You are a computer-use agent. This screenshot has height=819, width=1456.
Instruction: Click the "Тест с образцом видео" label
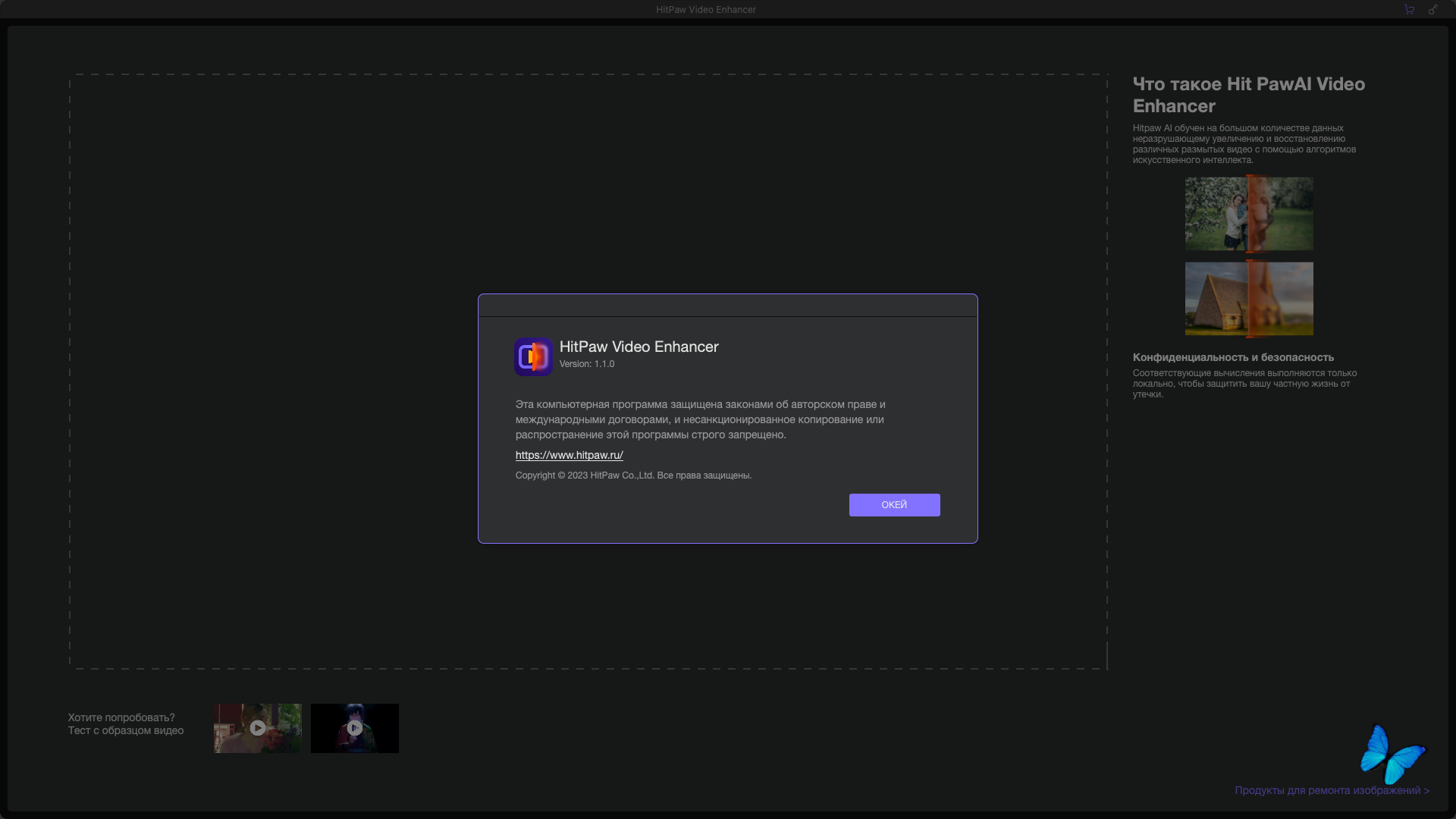[126, 730]
